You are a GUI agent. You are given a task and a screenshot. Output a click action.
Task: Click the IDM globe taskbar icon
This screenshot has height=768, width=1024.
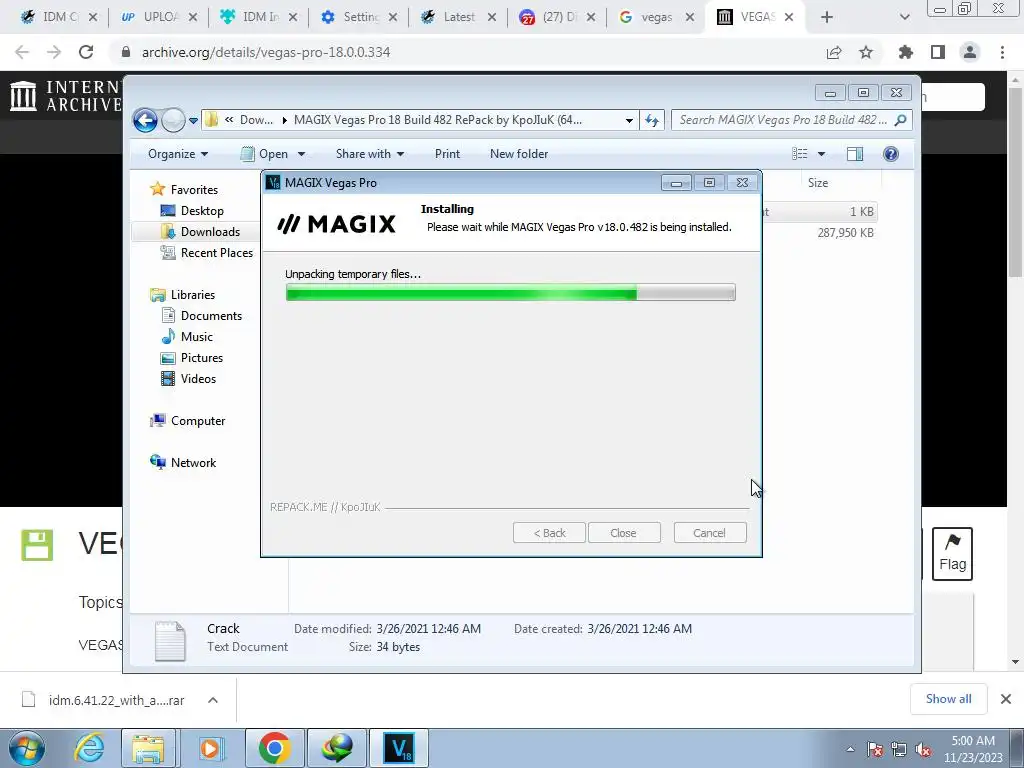pyautogui.click(x=337, y=748)
